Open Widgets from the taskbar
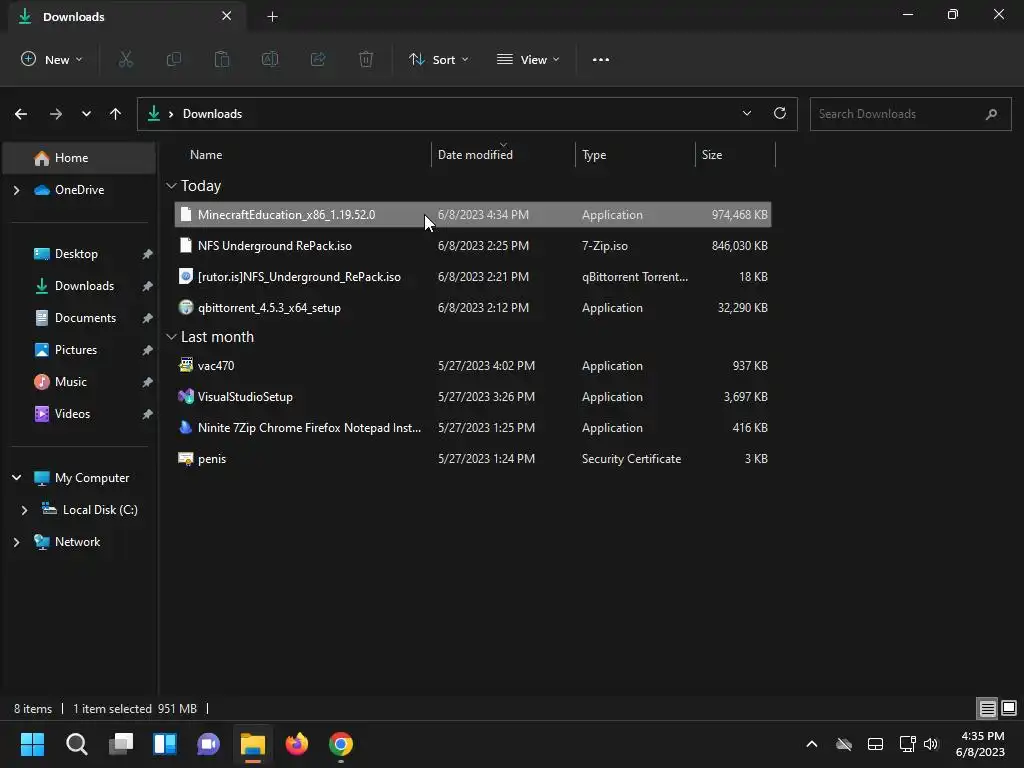1024x768 pixels. 165,744
